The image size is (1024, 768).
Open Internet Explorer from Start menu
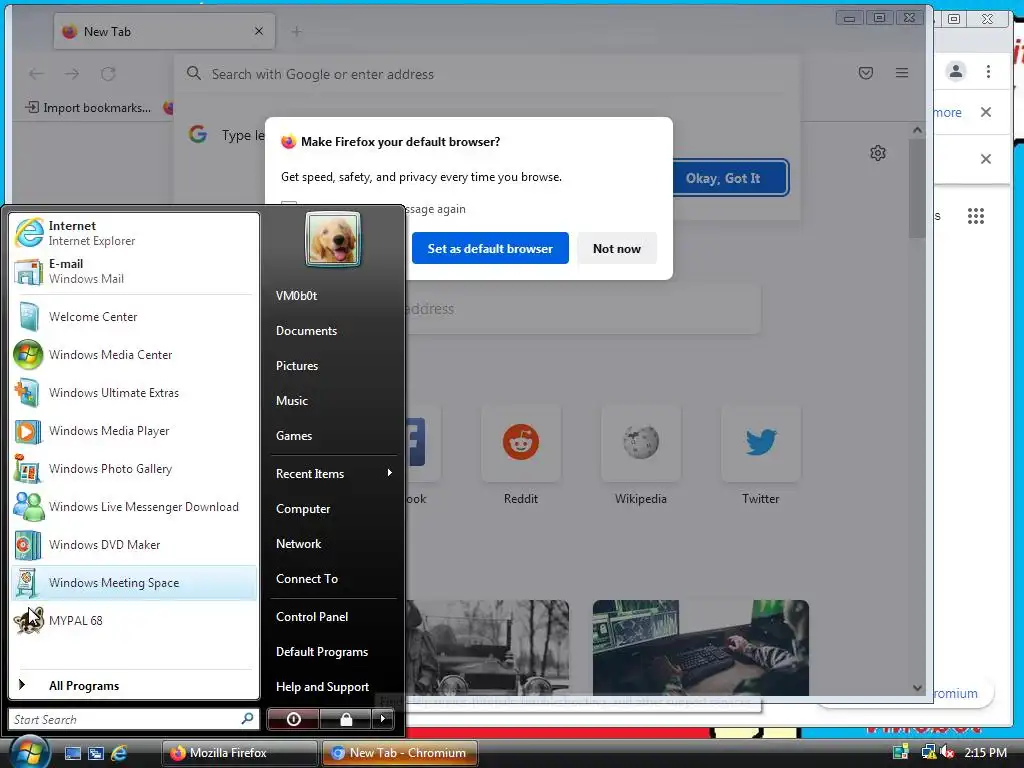coord(134,233)
